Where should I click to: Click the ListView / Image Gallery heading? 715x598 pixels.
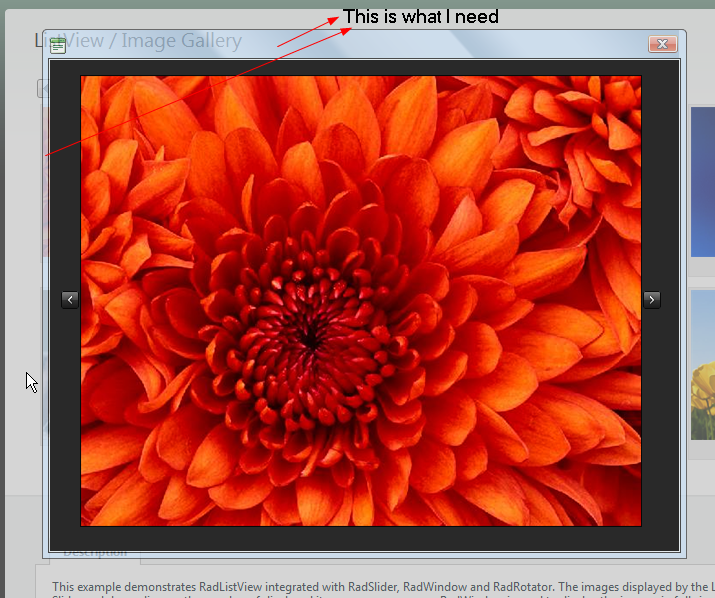[x=138, y=41]
